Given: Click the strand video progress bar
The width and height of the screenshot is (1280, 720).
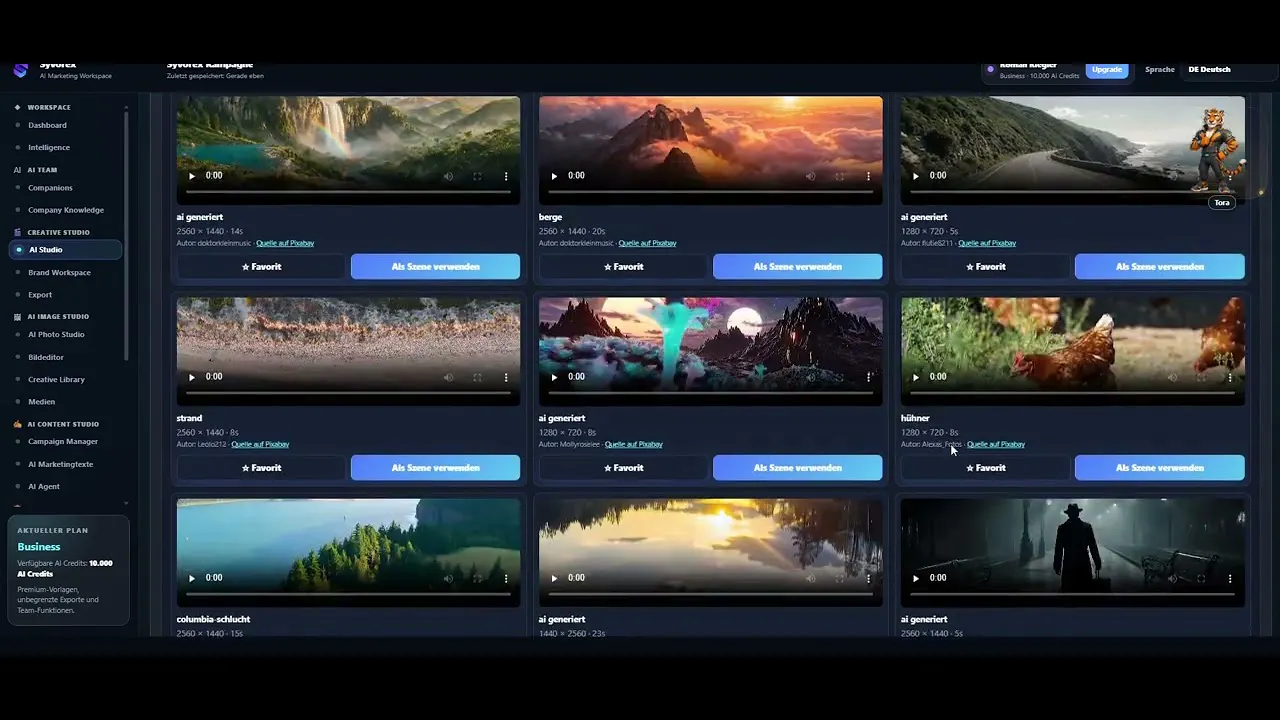Looking at the screenshot, I should [348, 393].
